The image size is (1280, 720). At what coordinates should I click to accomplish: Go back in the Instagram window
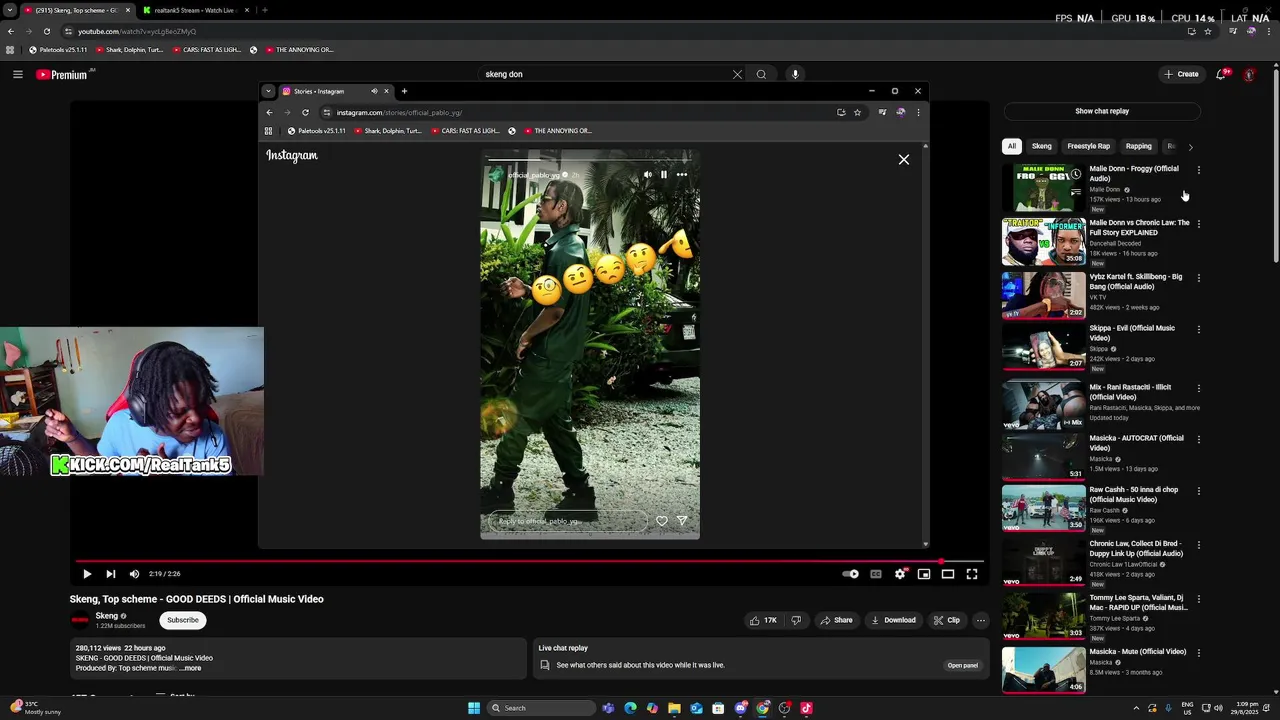pyautogui.click(x=269, y=112)
